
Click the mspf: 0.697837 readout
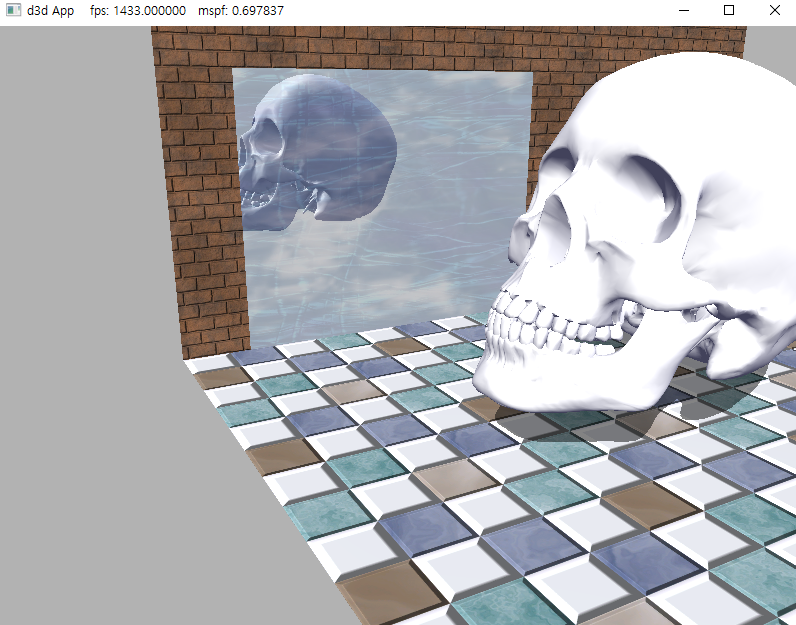pyautogui.click(x=241, y=11)
